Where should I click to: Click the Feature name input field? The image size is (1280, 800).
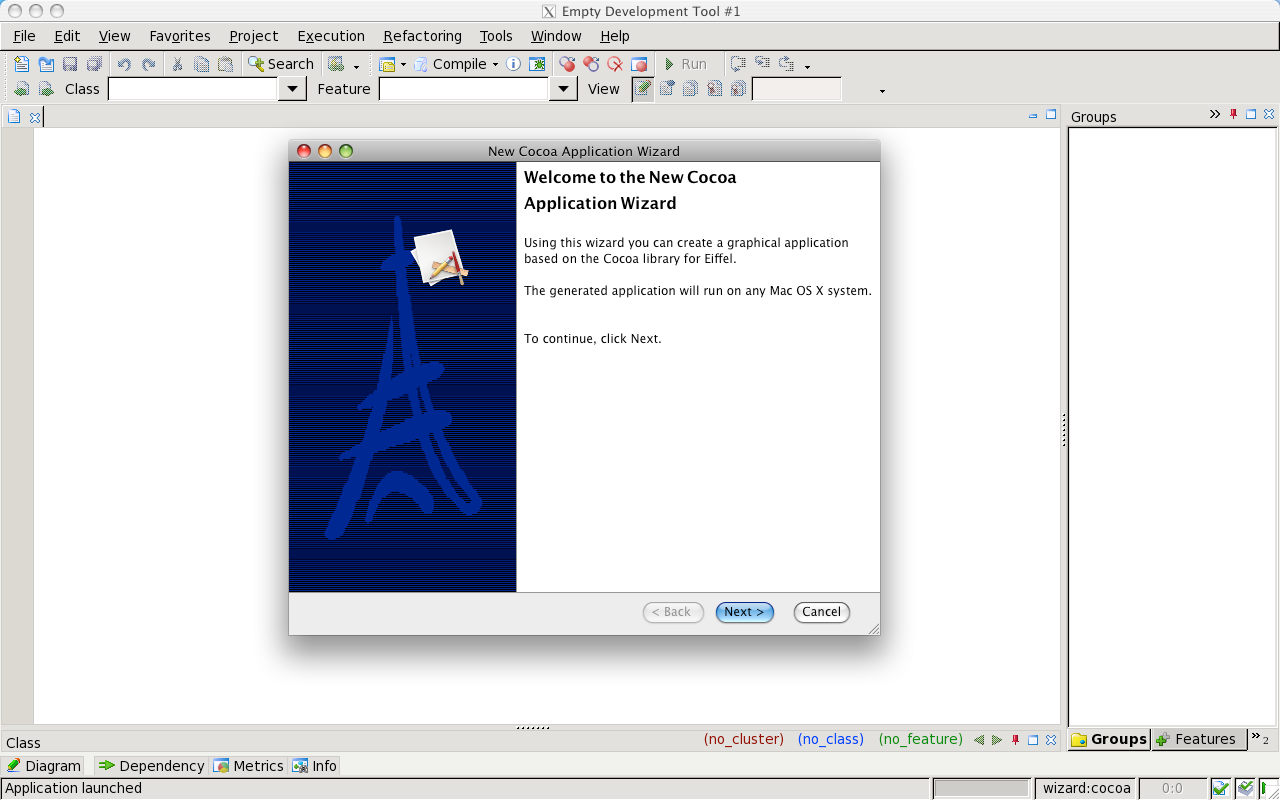pyautogui.click(x=464, y=89)
